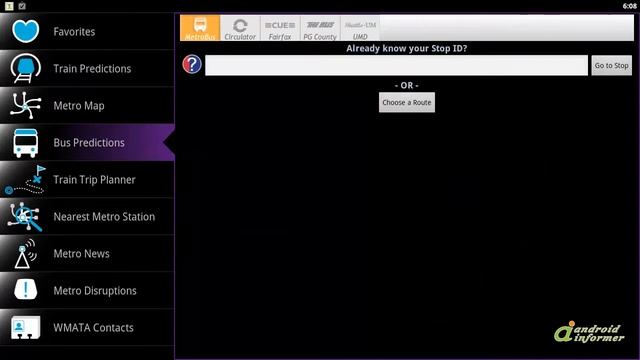
Task: Tap the WMATA Contacts card icon
Action: point(25,327)
